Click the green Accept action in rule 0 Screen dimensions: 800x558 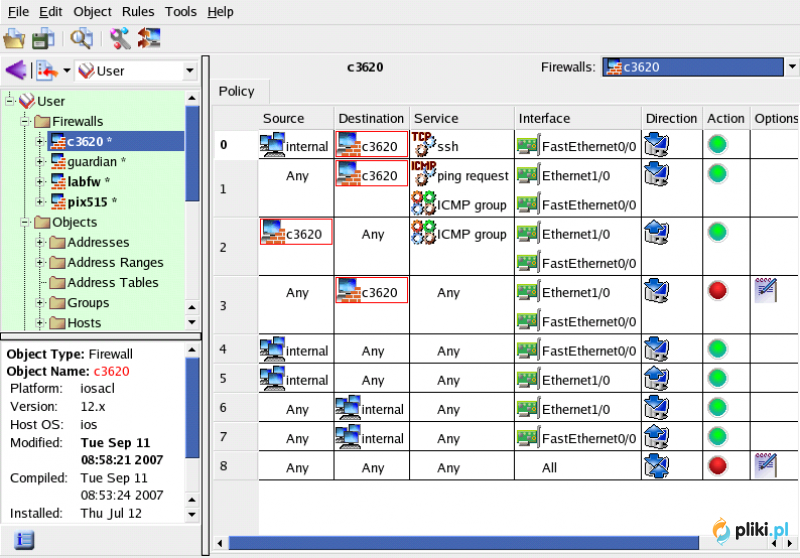(x=717, y=145)
